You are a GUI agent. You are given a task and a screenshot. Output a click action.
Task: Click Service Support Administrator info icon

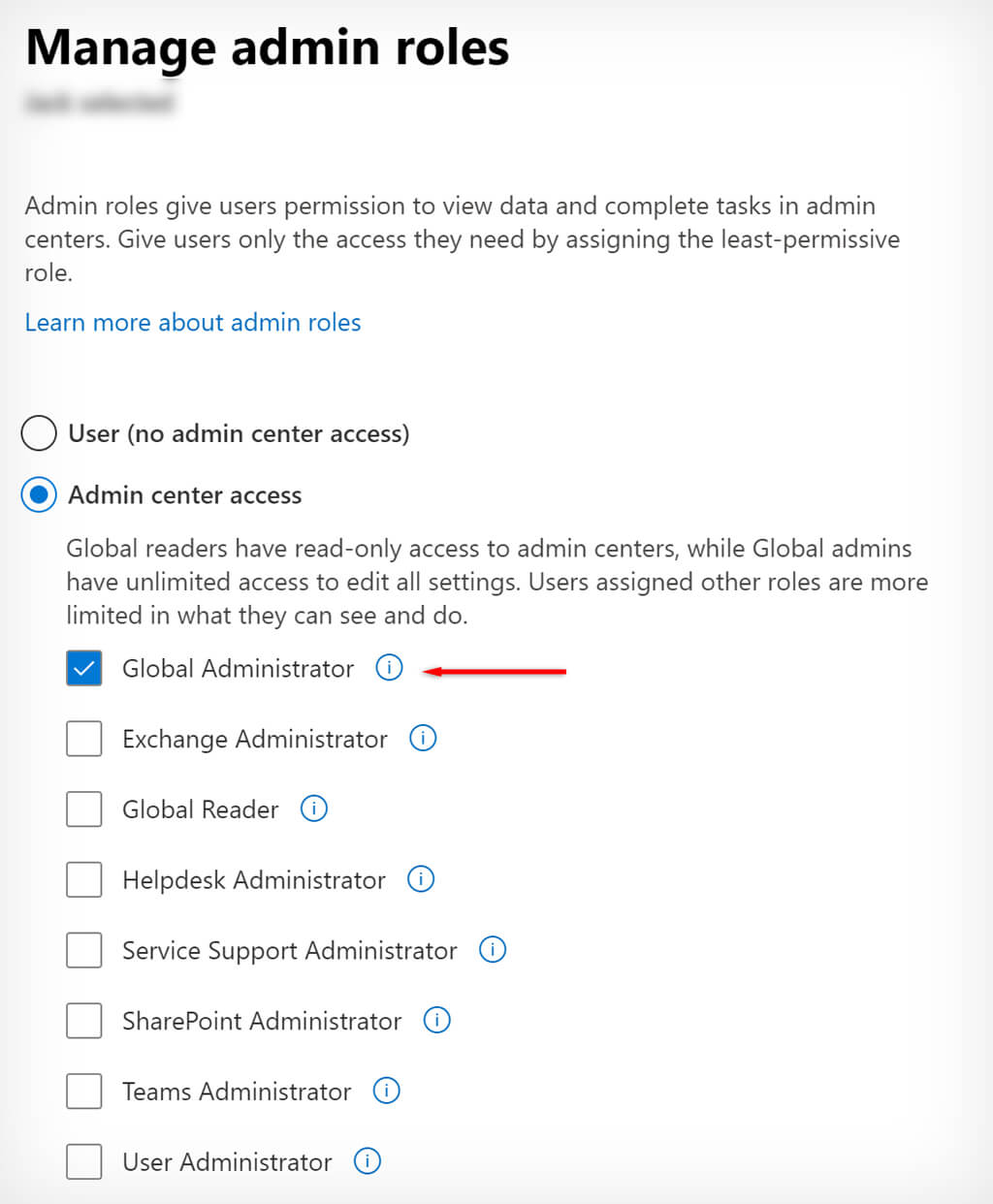pyautogui.click(x=493, y=949)
